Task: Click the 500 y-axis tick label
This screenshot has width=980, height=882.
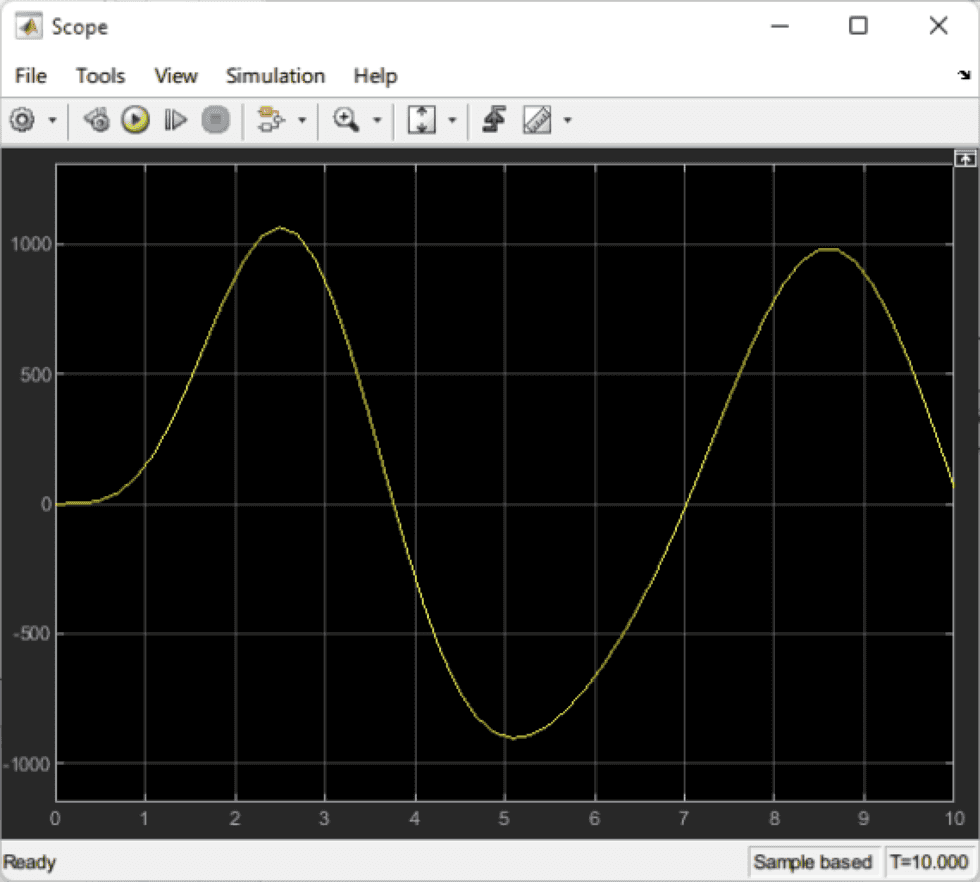Action: pyautogui.click(x=36, y=374)
